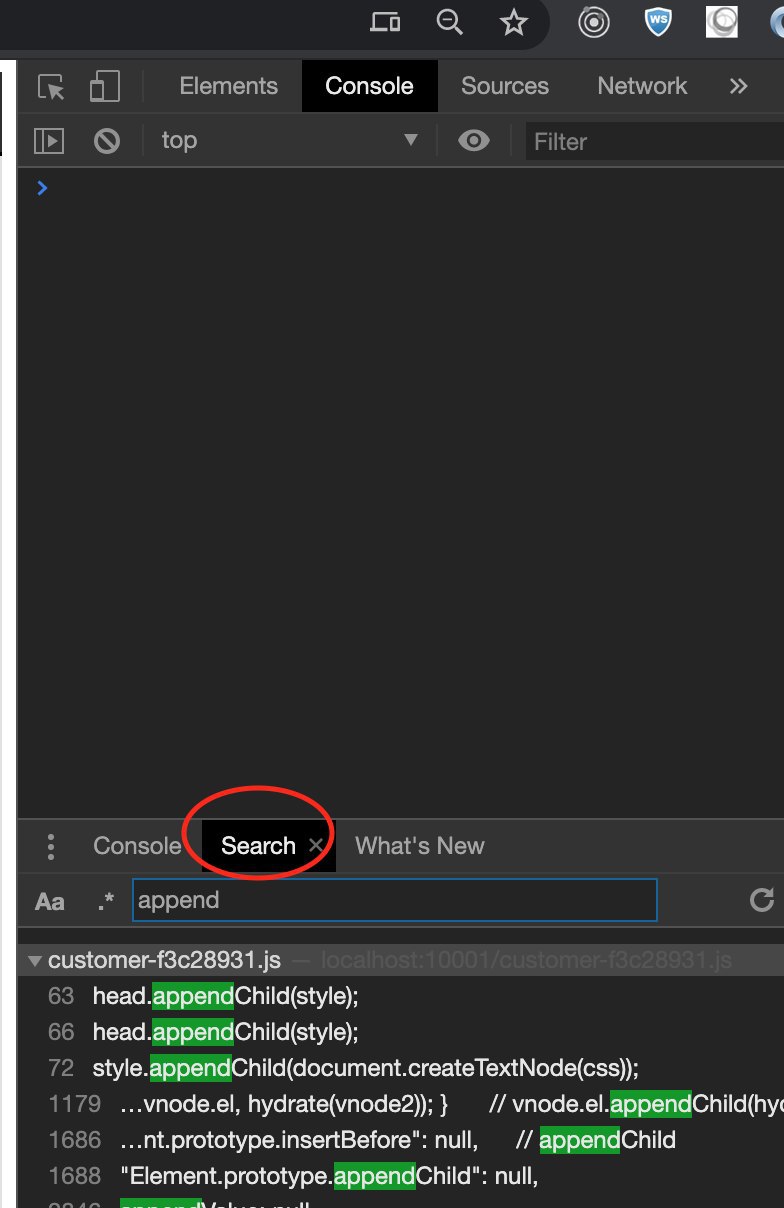Open the What's New drawer tab
The image size is (784, 1208).
click(420, 846)
